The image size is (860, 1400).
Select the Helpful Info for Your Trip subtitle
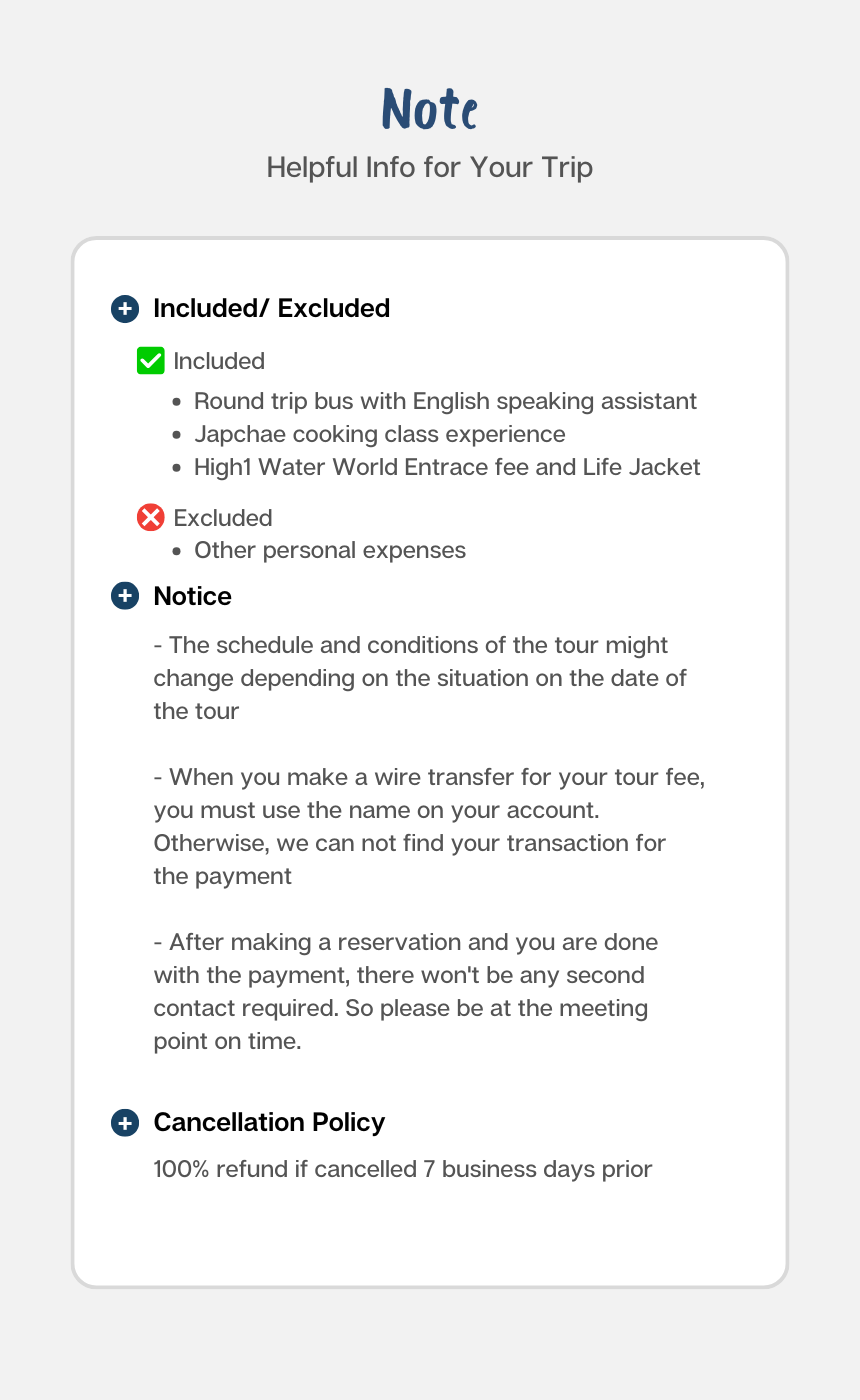tap(429, 167)
